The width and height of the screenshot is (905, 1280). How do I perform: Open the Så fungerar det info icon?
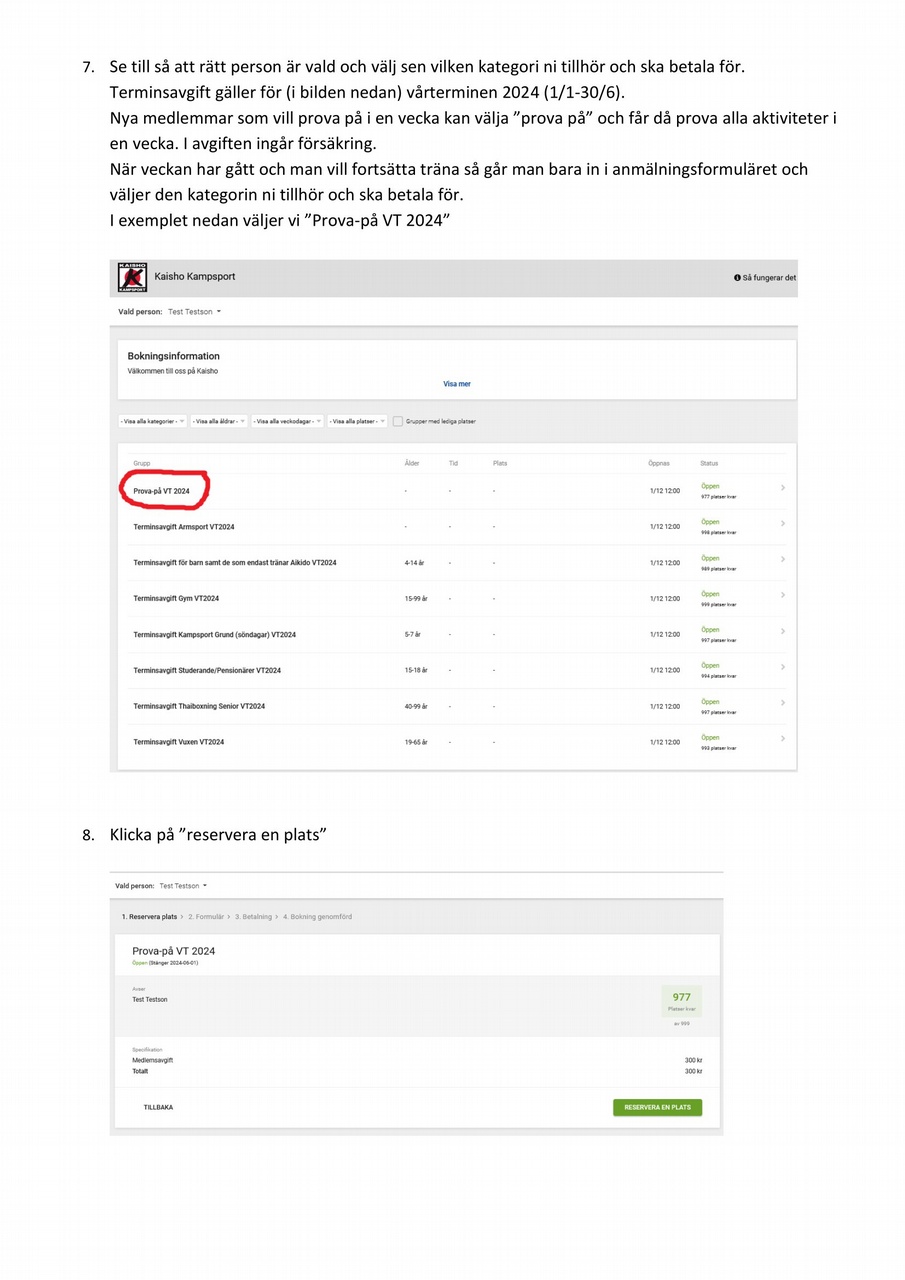tap(737, 278)
